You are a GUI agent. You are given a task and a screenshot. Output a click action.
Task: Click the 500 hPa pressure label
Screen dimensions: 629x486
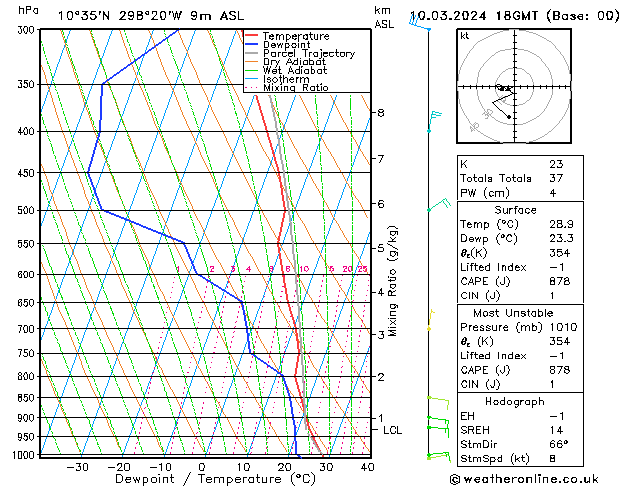(28, 211)
